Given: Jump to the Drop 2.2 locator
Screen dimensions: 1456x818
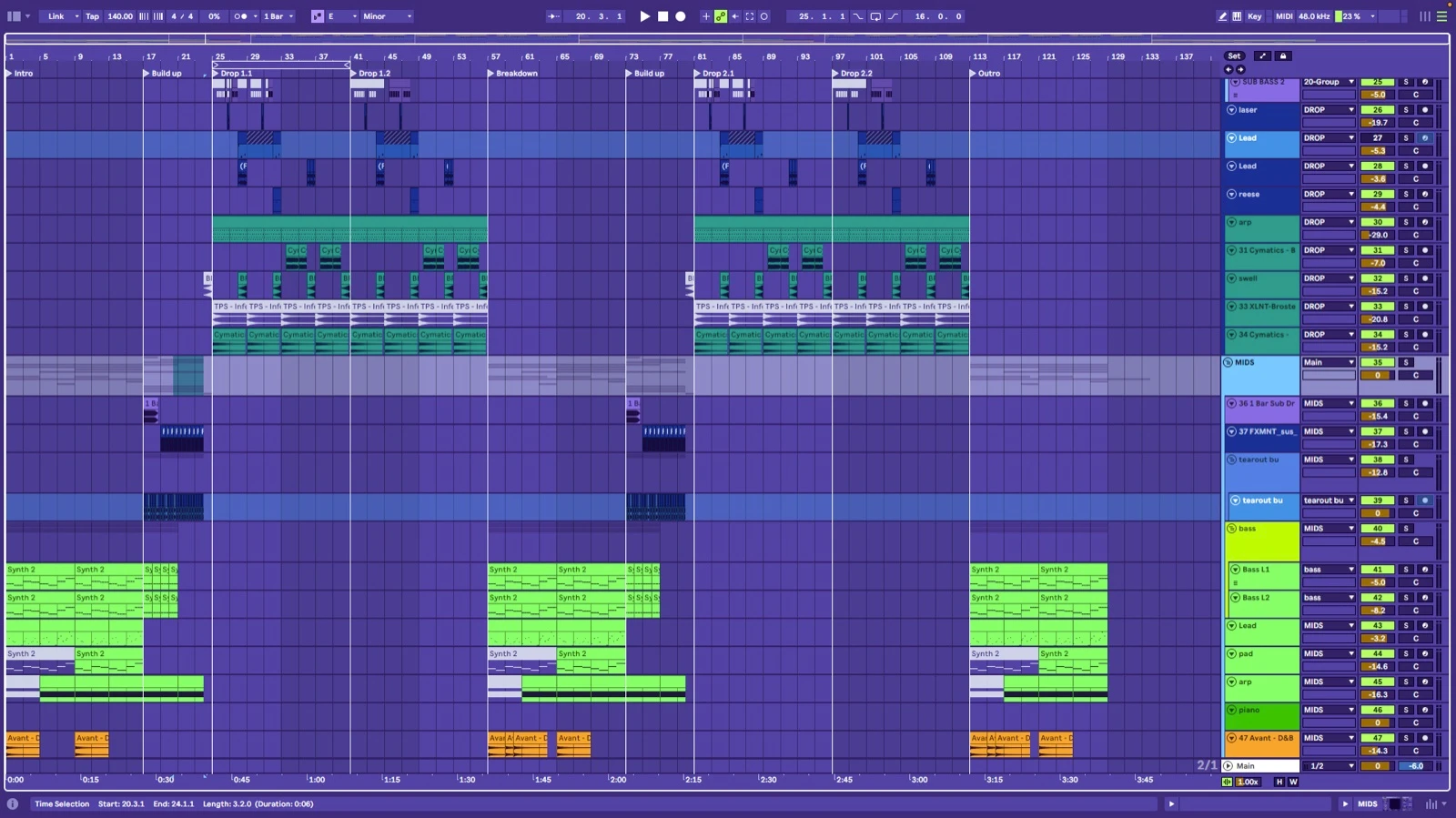Looking at the screenshot, I should [x=852, y=74].
